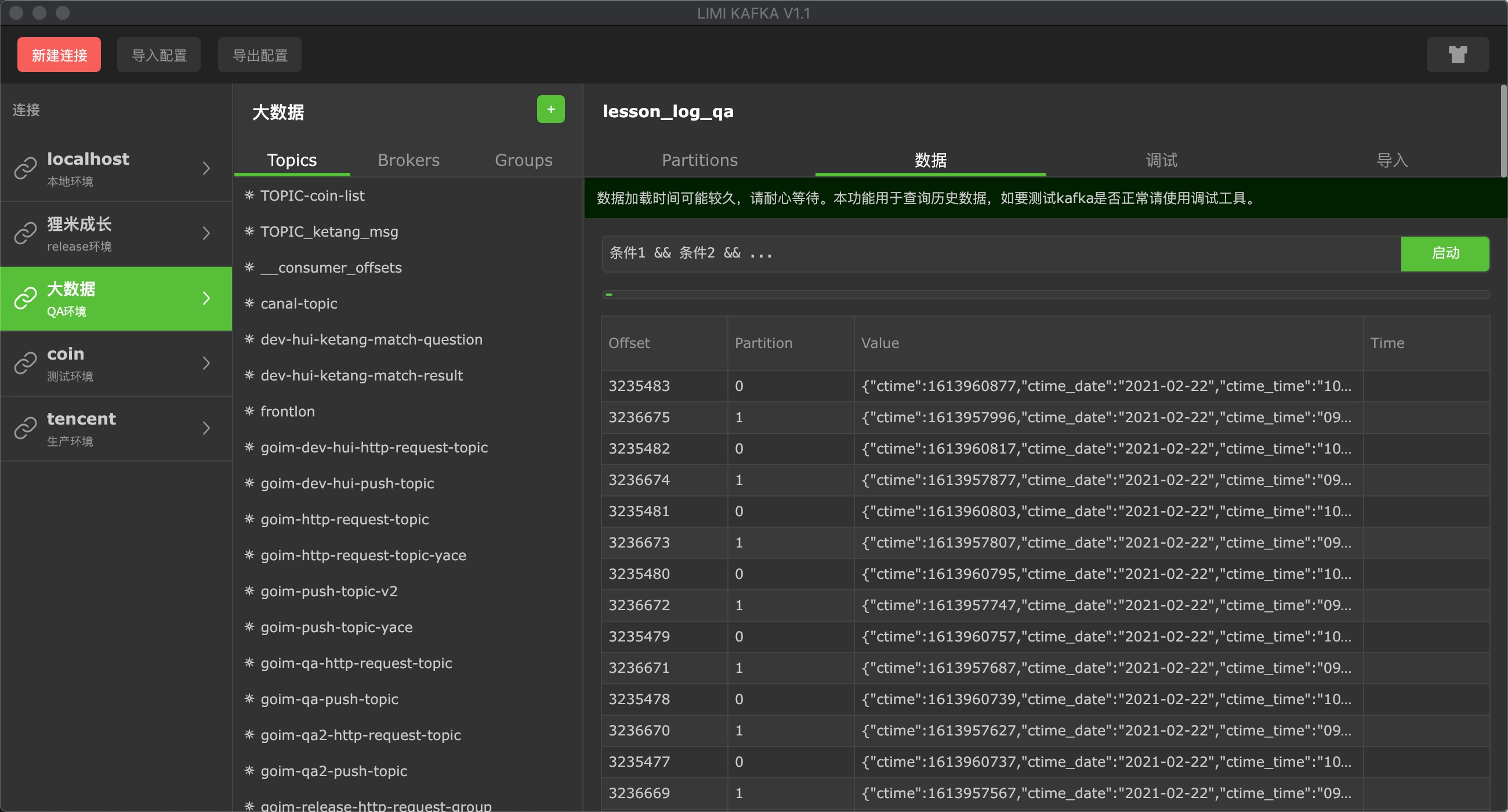Select topic goim-dev-hui-push-topic
The width and height of the screenshot is (1508, 812).
pyautogui.click(x=347, y=483)
